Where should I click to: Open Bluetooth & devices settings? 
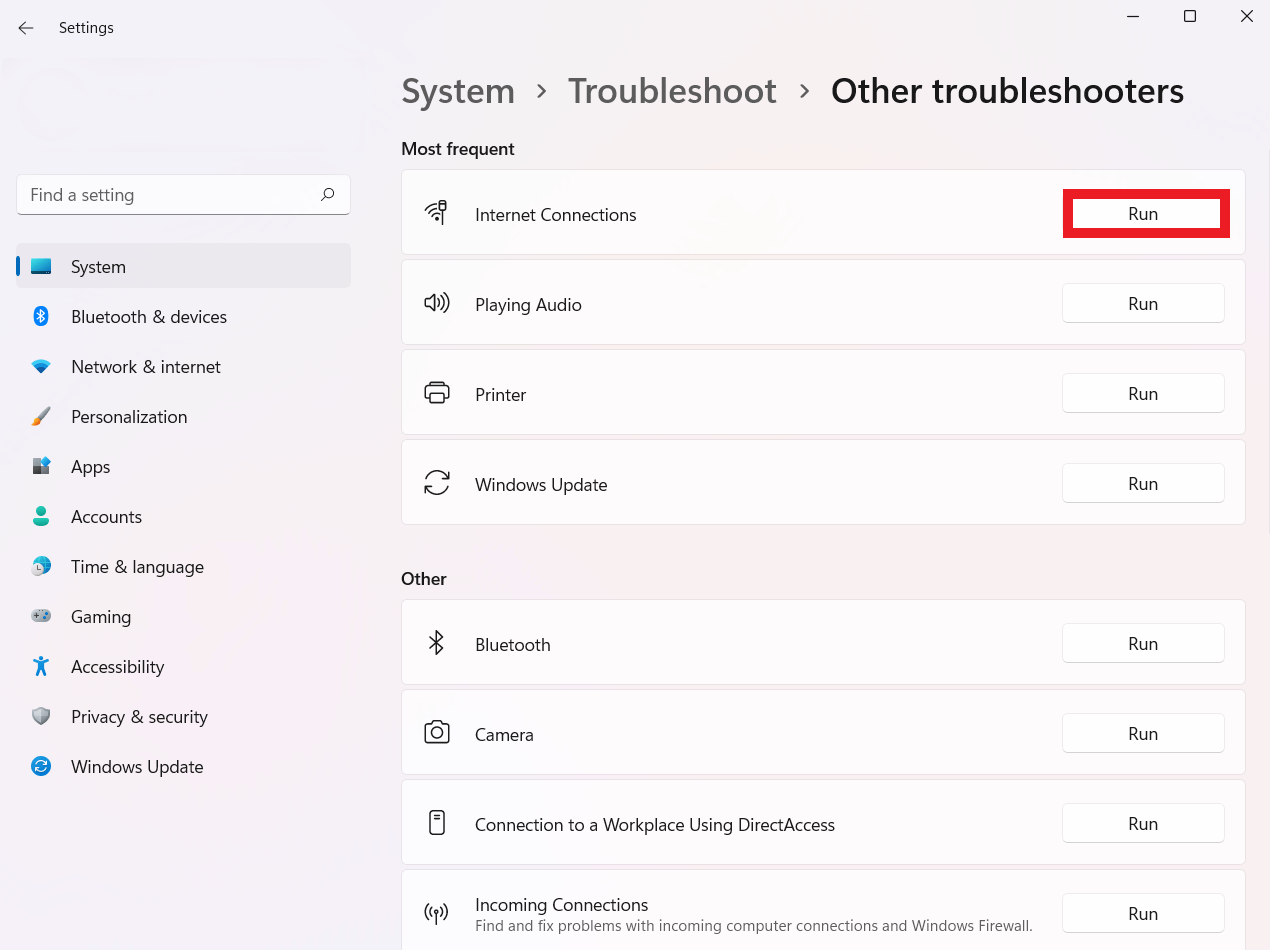(148, 317)
